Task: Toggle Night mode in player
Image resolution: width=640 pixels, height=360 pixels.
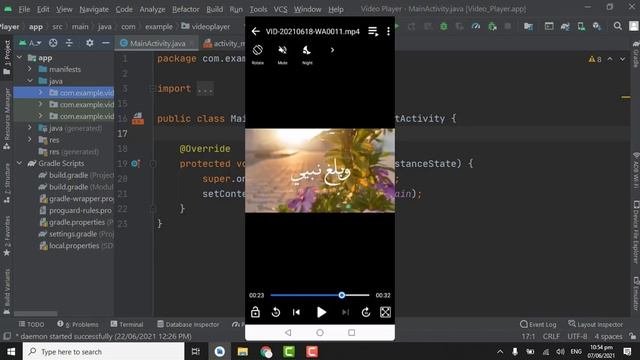Action: (x=307, y=50)
